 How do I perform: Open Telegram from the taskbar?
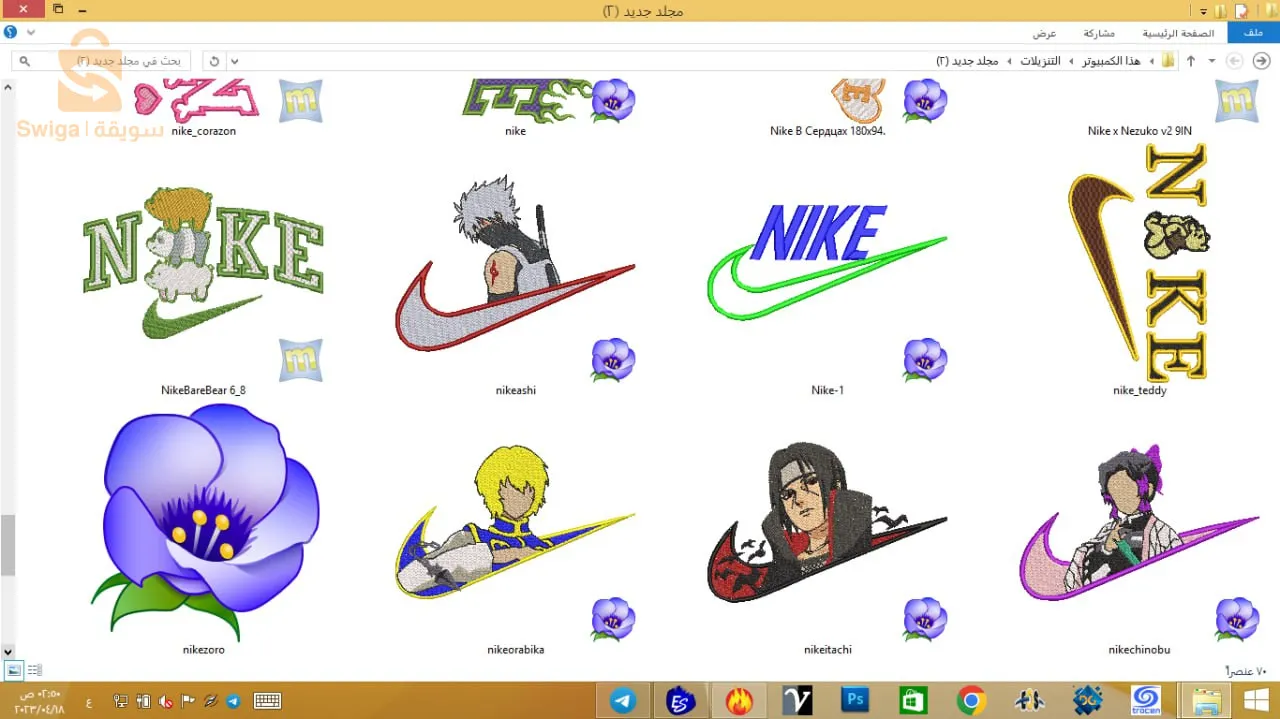pos(623,701)
